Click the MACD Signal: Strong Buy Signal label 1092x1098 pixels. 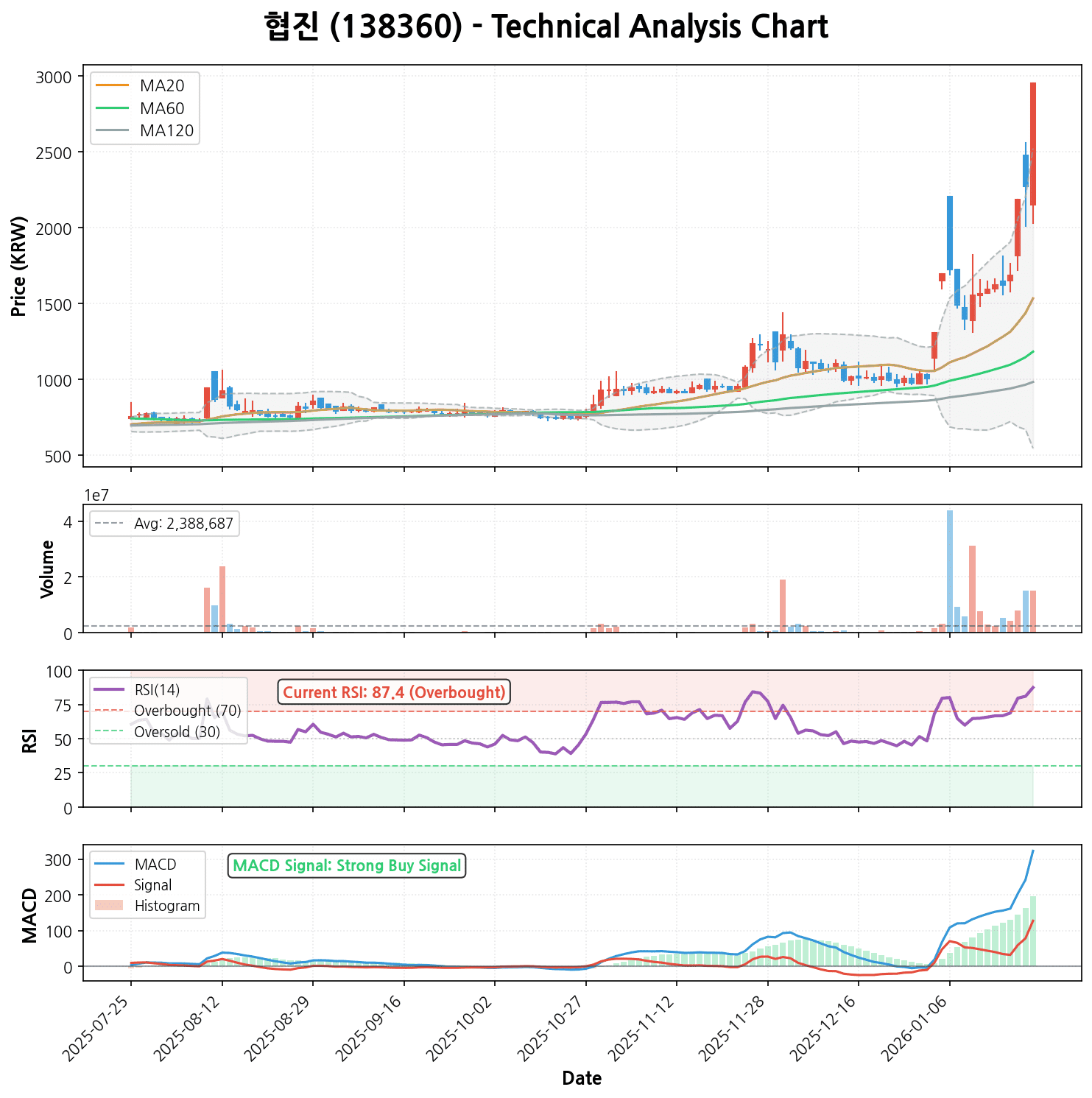[347, 865]
